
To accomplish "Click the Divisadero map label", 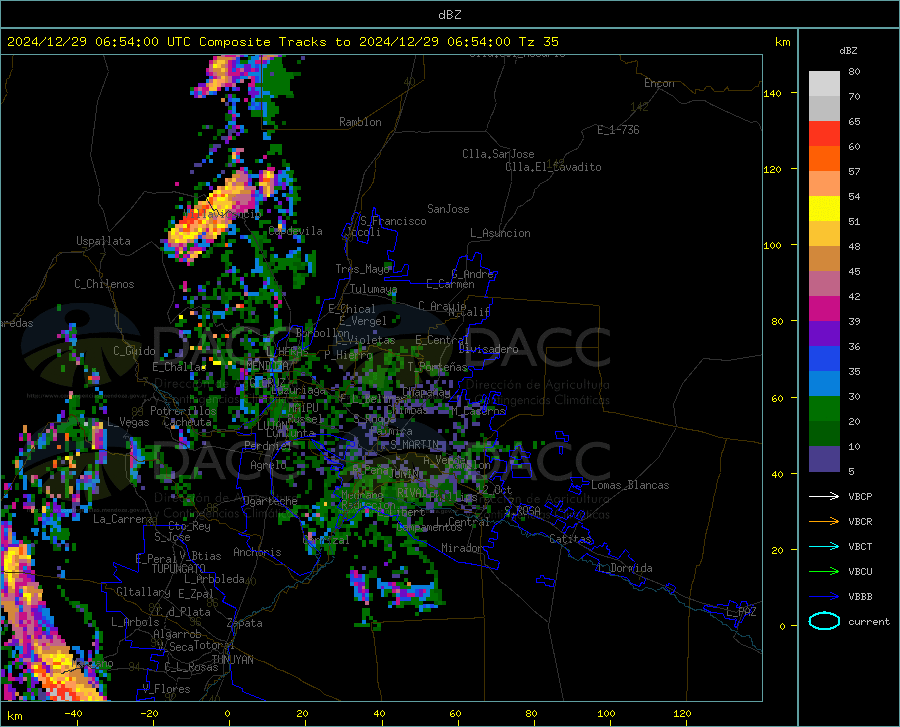I will (488, 349).
